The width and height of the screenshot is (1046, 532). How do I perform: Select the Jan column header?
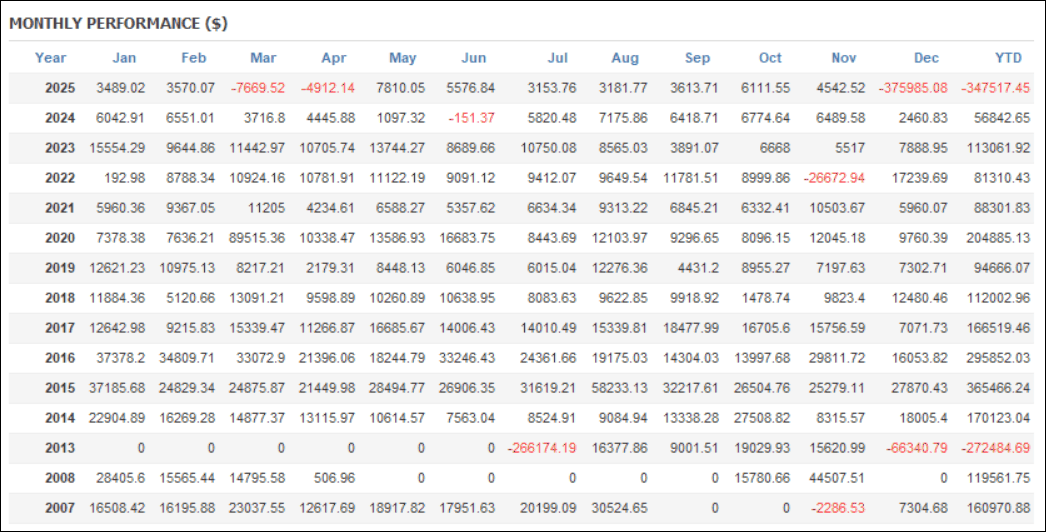point(125,58)
